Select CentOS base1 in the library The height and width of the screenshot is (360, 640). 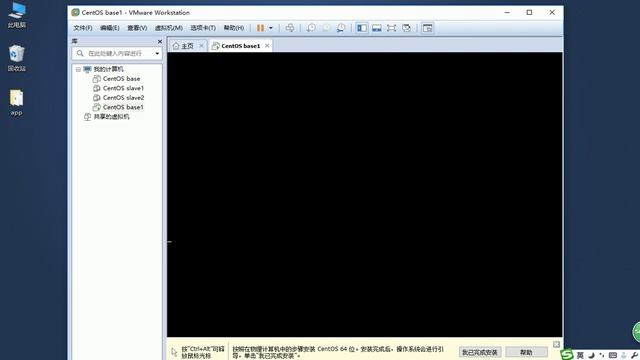(x=123, y=107)
